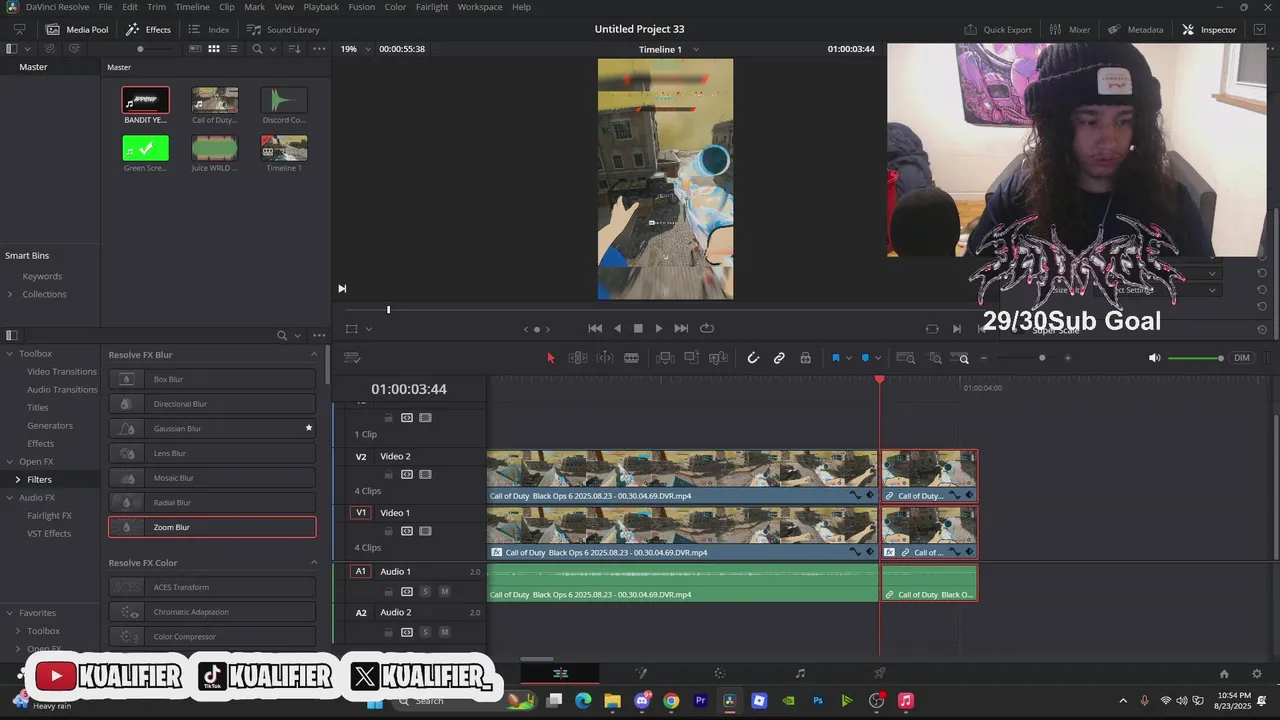Play forward button

(659, 328)
